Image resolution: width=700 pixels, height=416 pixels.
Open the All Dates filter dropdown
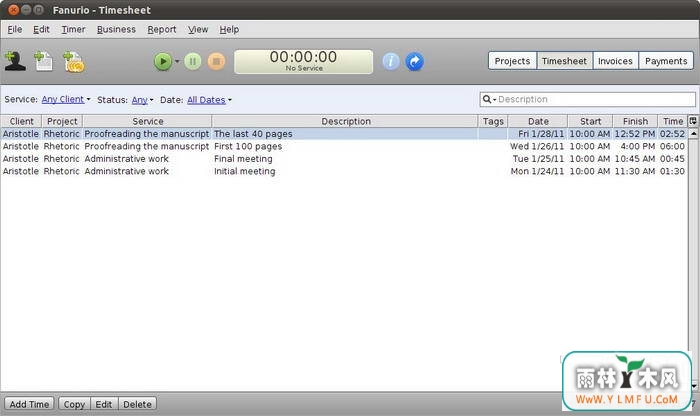209,100
